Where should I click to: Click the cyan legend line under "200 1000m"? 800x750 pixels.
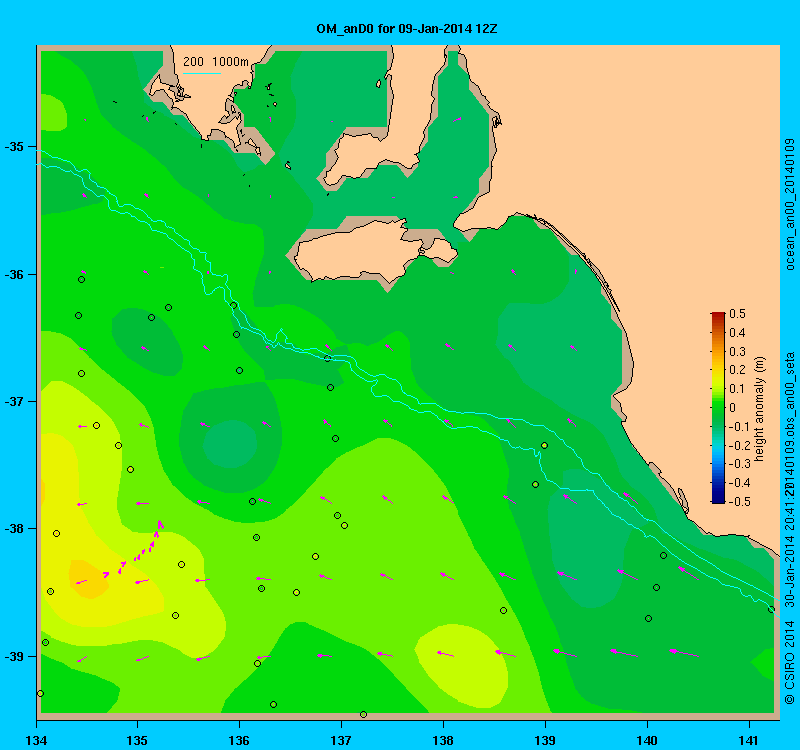coord(202,73)
